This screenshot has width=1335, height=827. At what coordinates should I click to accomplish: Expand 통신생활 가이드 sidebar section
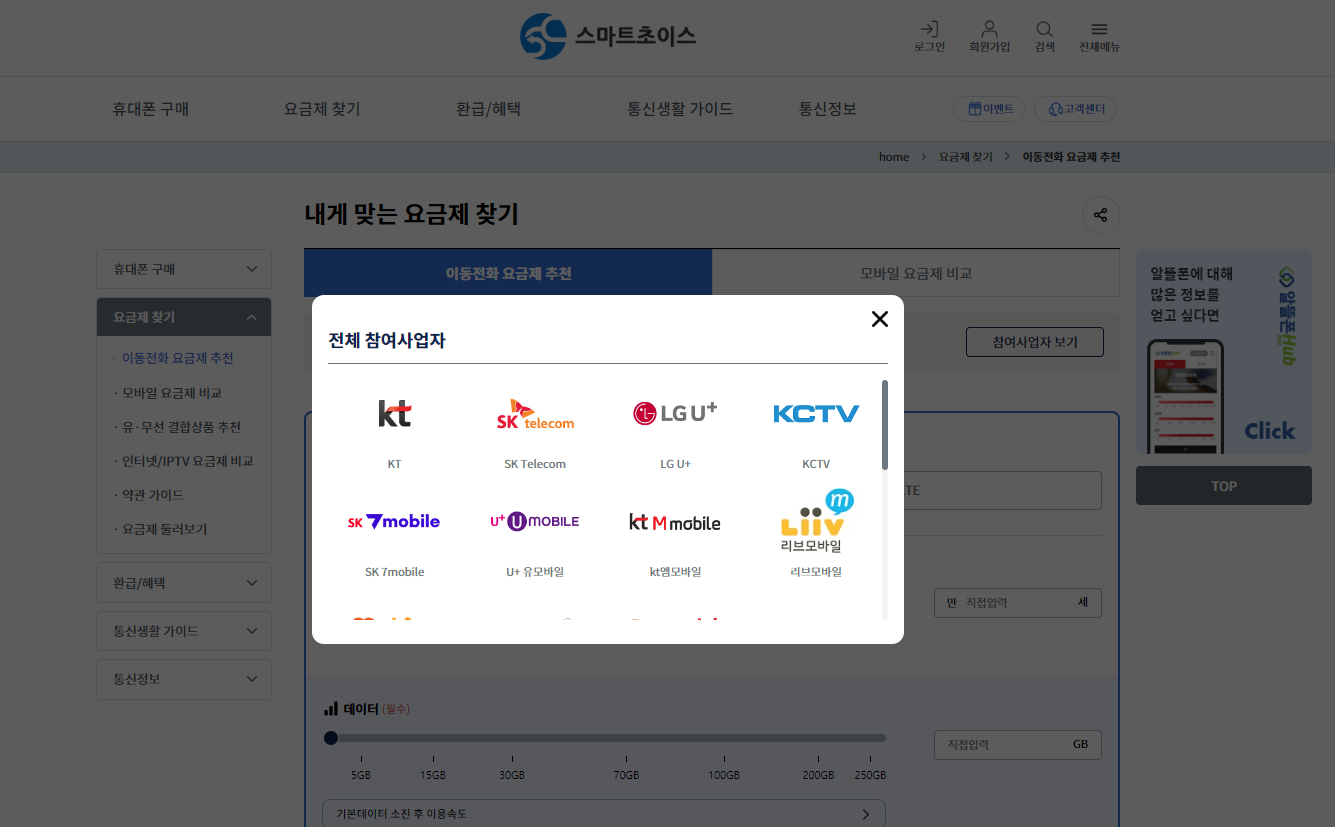(184, 631)
